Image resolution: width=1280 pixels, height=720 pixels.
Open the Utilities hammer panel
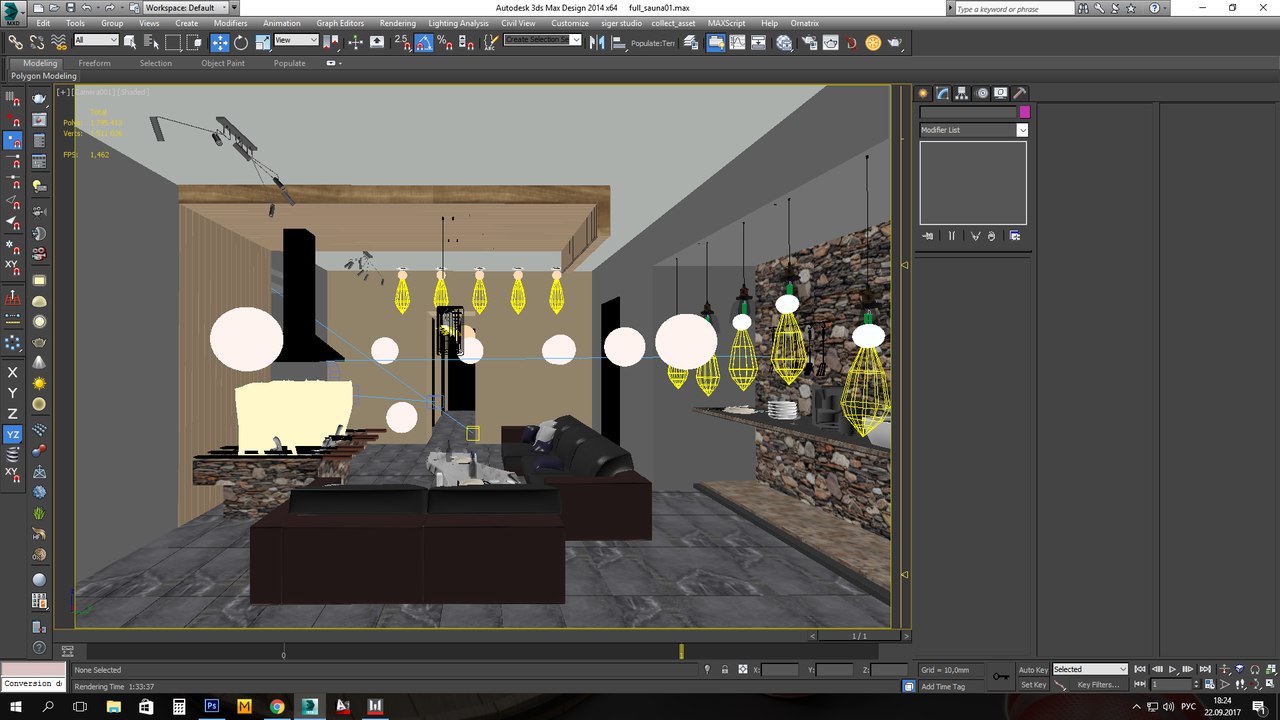(x=1020, y=93)
